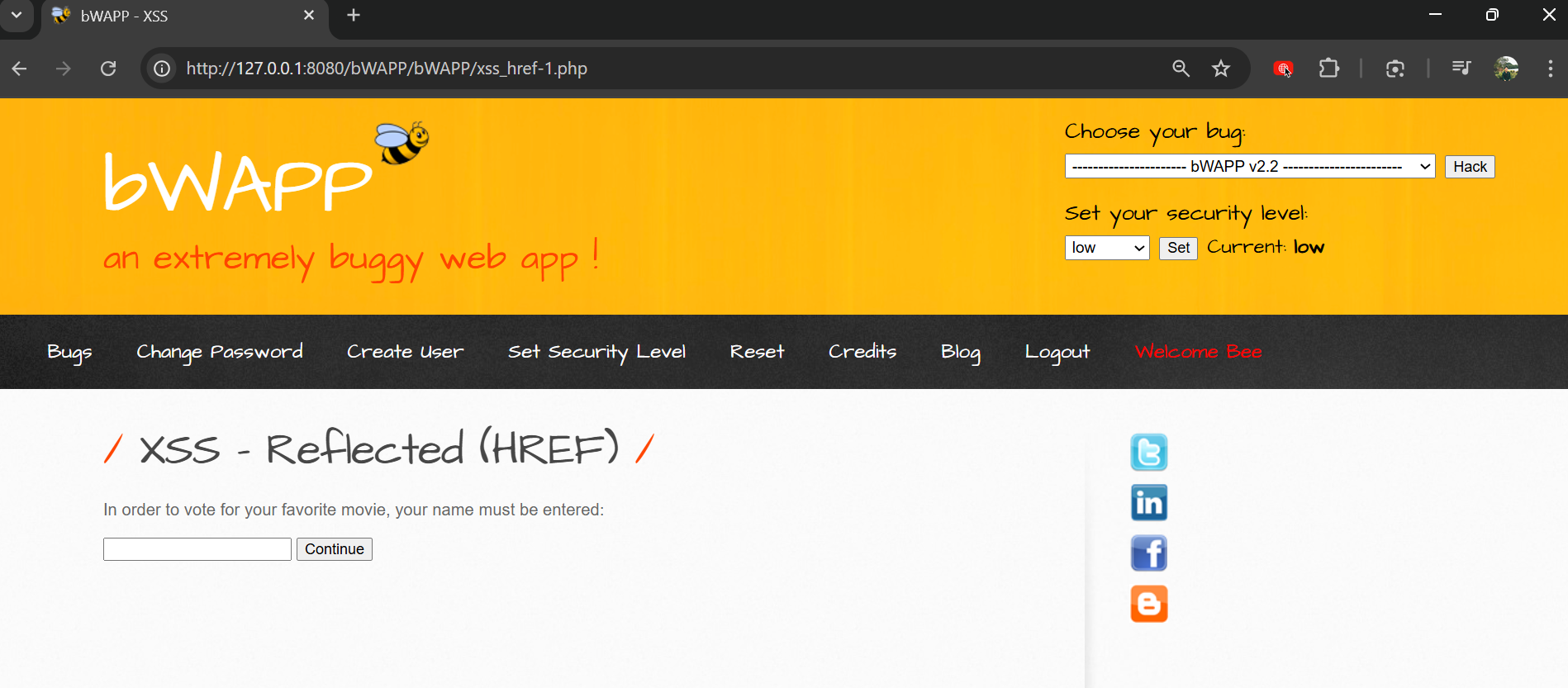1568x688 pixels.
Task: Open the security level dropdown
Action: tap(1106, 248)
